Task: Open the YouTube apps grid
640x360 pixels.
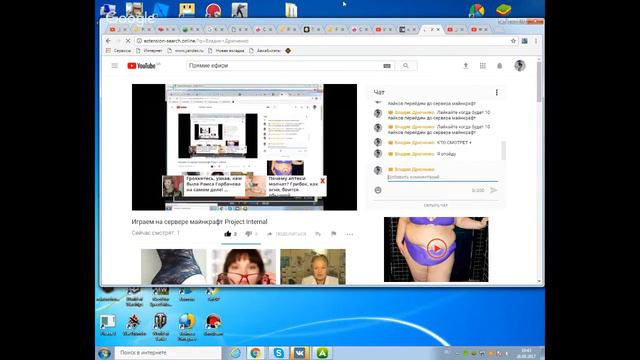Action: tap(483, 66)
